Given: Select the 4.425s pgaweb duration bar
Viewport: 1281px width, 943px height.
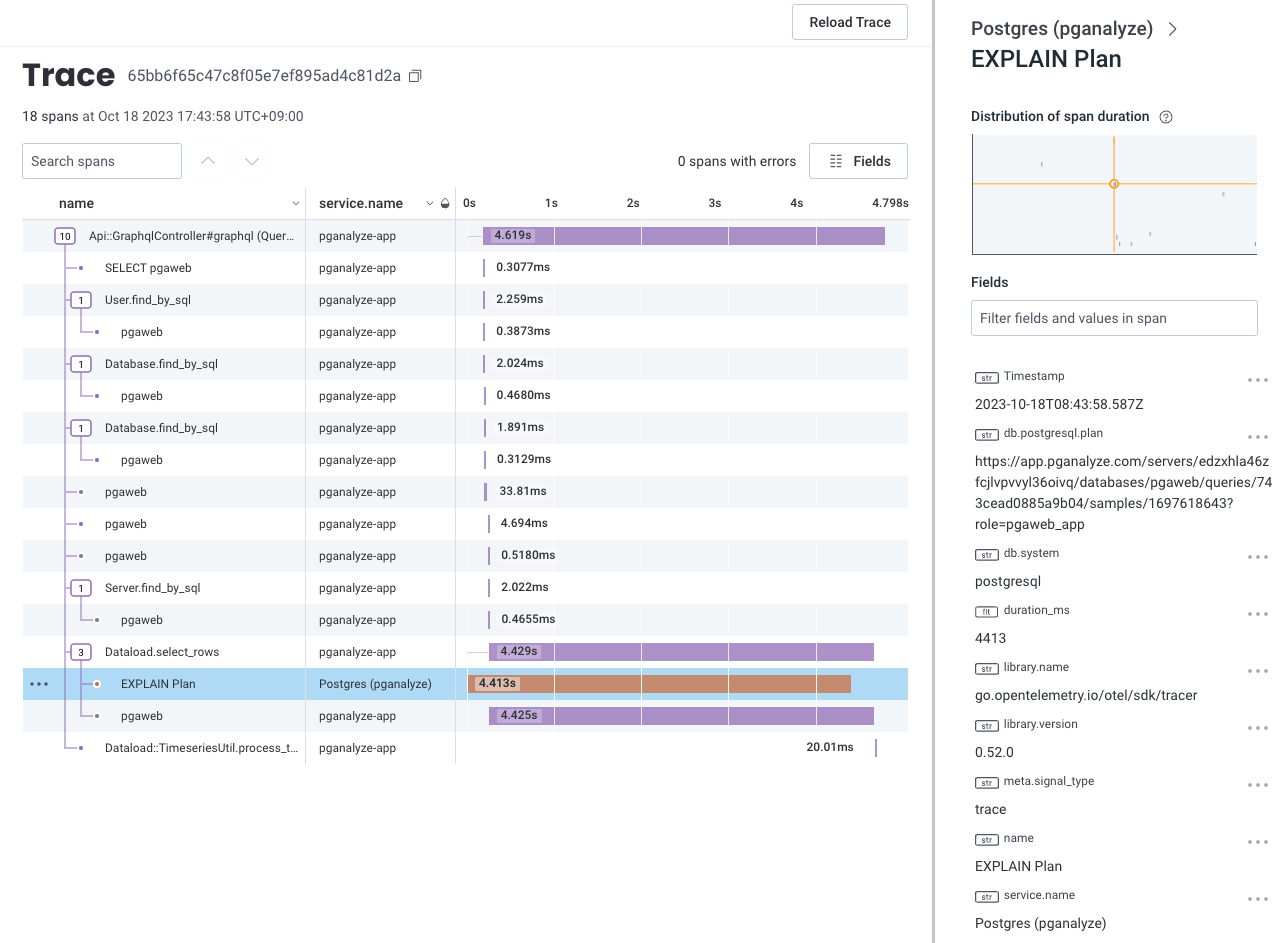Looking at the screenshot, I should pyautogui.click(x=681, y=716).
